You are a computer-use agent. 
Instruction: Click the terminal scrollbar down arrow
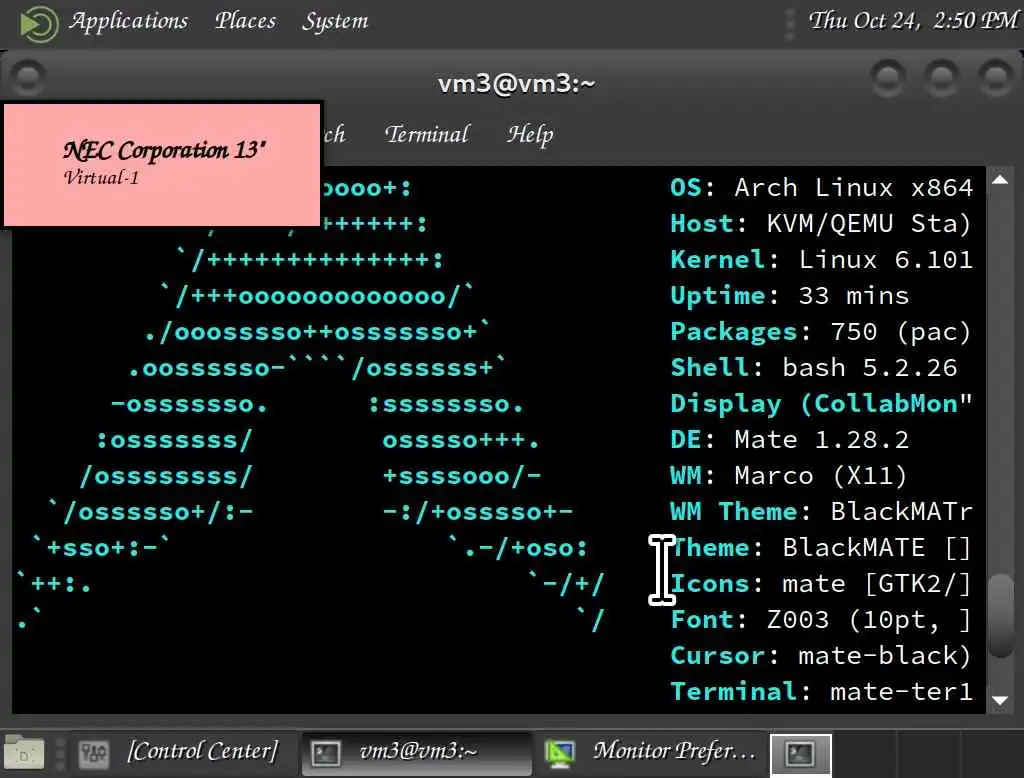(999, 700)
